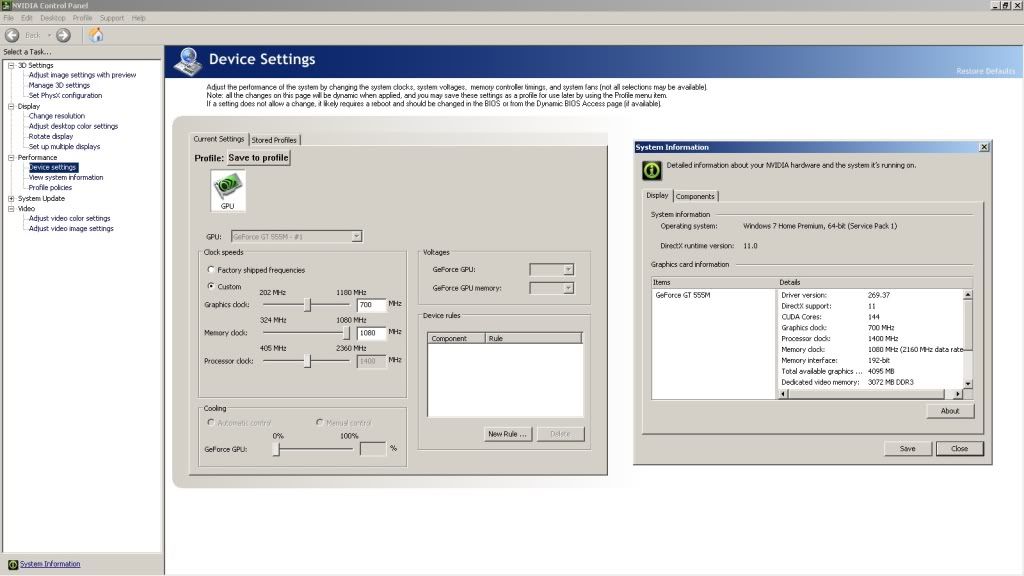
Task: Select Manage 3D settings in the tree
Action: click(x=59, y=86)
